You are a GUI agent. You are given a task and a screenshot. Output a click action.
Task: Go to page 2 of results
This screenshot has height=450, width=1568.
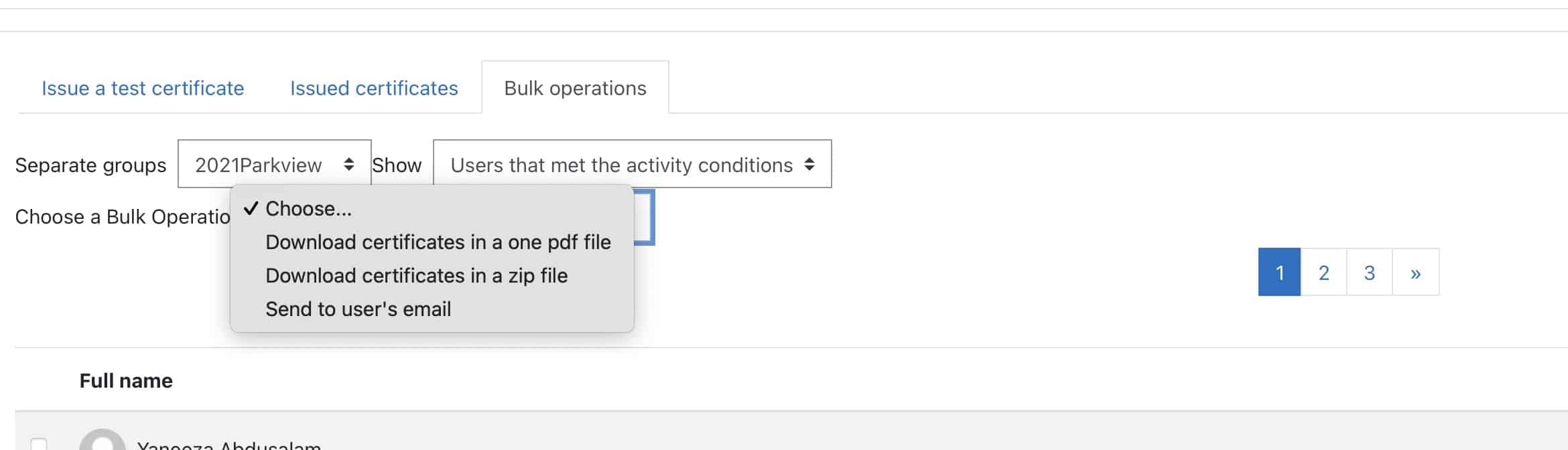1323,272
